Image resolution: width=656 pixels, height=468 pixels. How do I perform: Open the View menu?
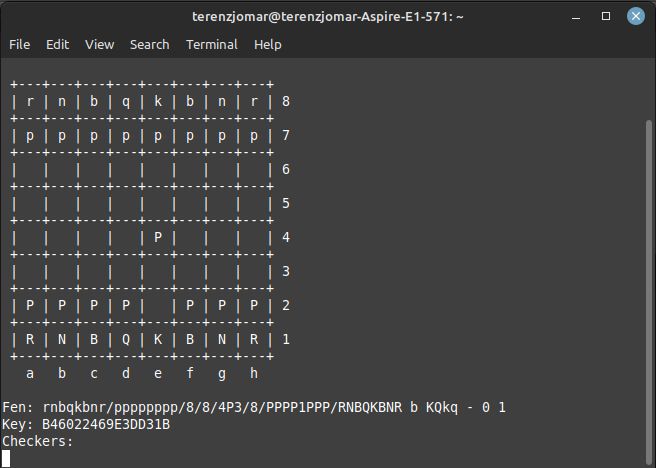(x=99, y=44)
